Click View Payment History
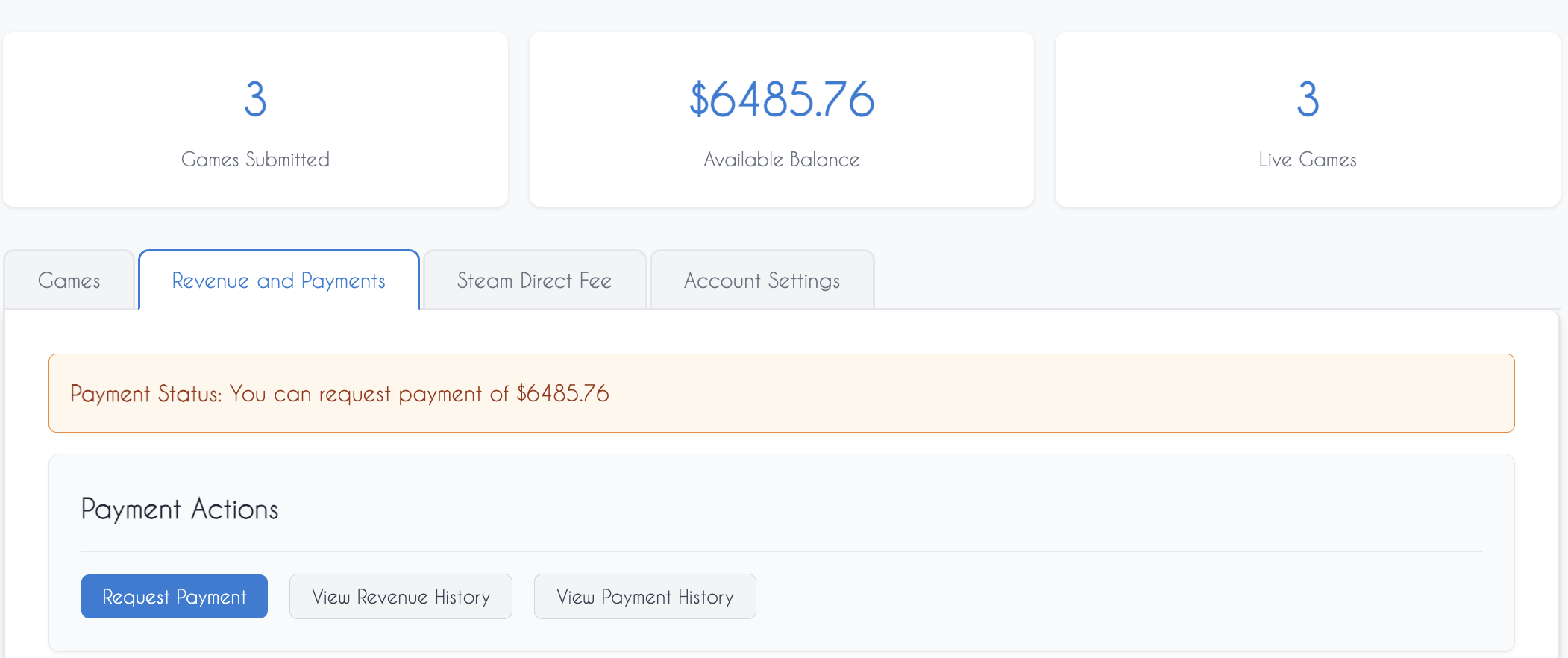Image resolution: width=1568 pixels, height=658 pixels. tap(645, 596)
